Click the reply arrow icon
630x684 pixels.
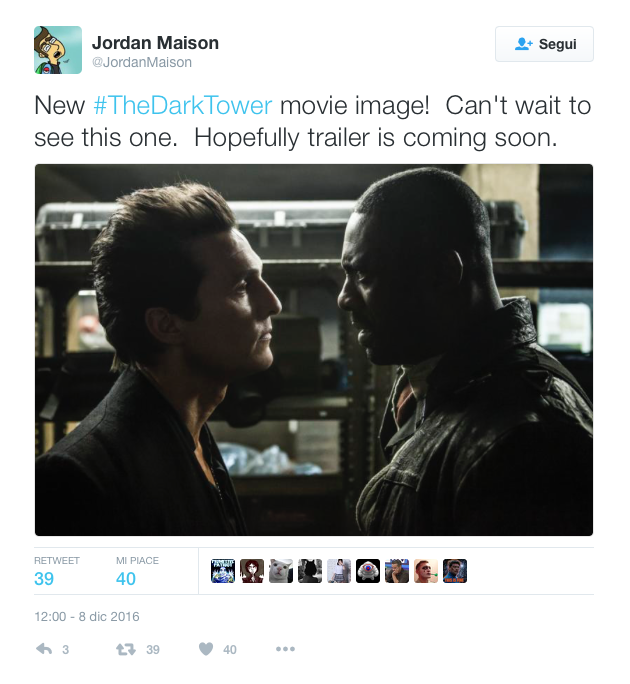coord(44,649)
